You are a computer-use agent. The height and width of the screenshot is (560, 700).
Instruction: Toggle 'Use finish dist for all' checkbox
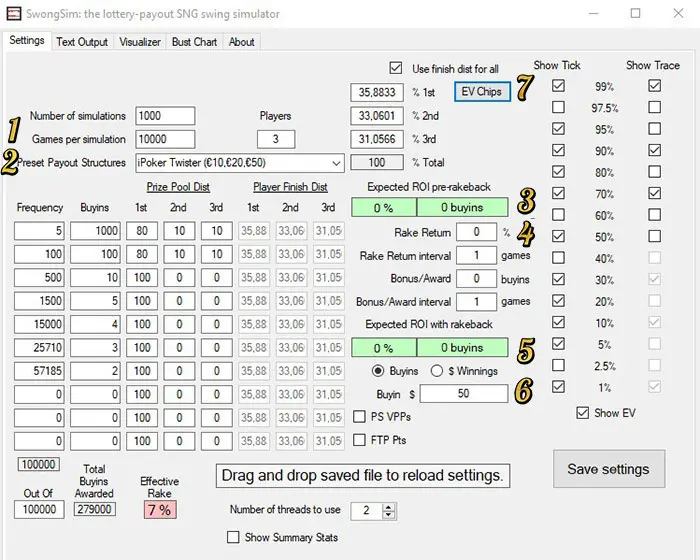tap(396, 69)
